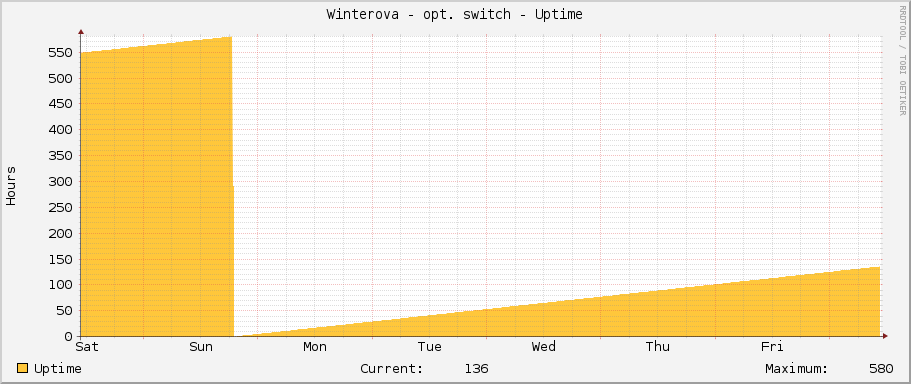Click the "200" y-axis tick label

coord(60,234)
